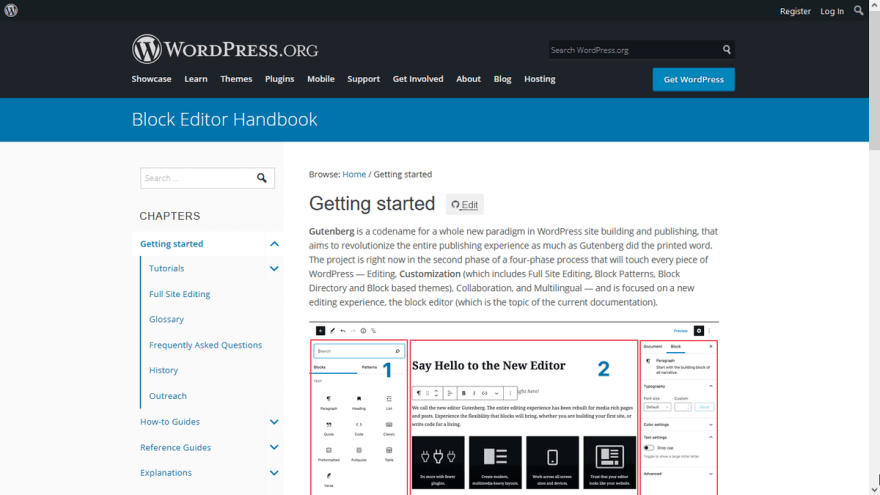
Task: Open the Support menu item
Action: point(364,79)
